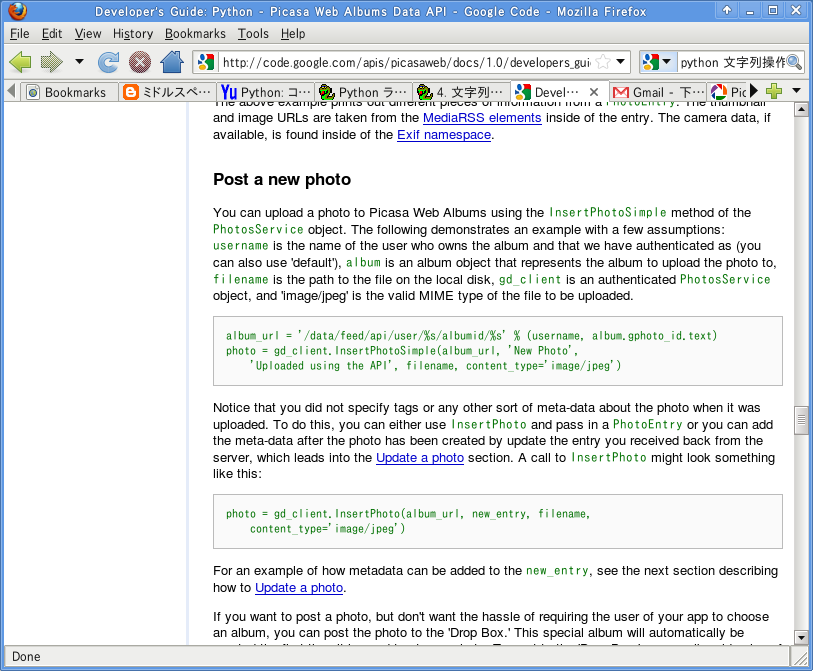Go to the Home page
Viewport: 813px width, 671px height.
pyautogui.click(x=172, y=62)
